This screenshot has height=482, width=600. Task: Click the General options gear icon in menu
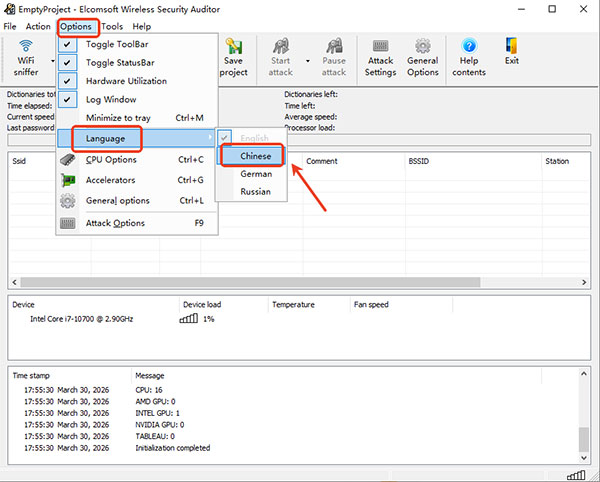(68, 200)
